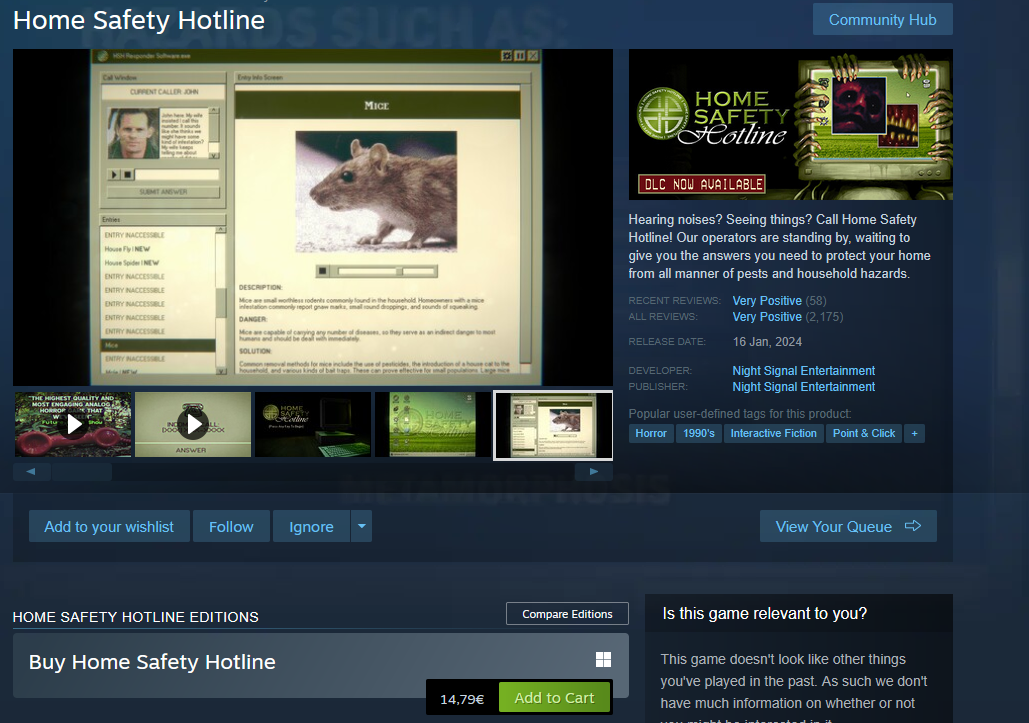Ignore this game
This screenshot has width=1029, height=723.
pyautogui.click(x=311, y=527)
